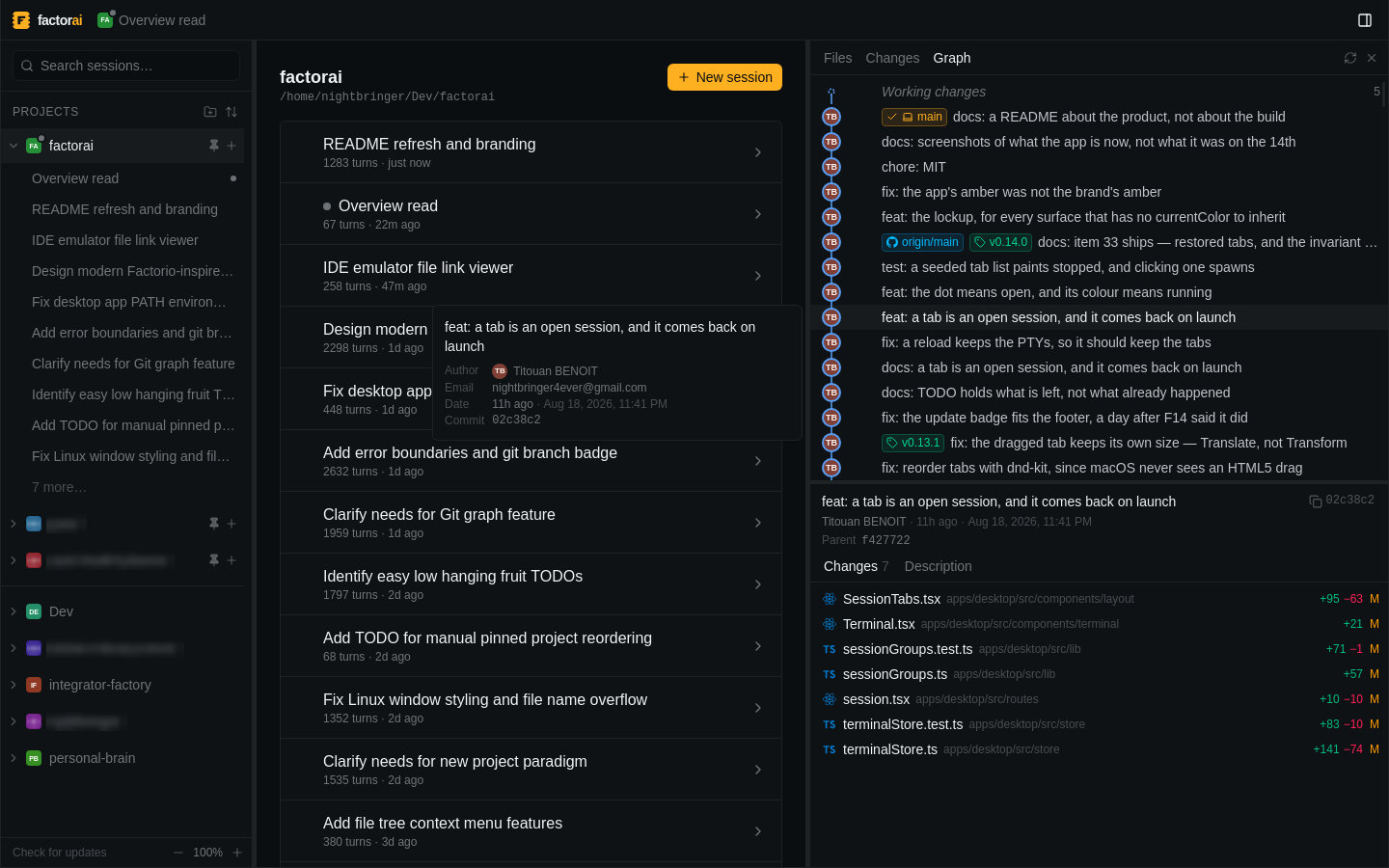This screenshot has height=868, width=1389.
Task: Open terminalStore.test.ts changed file
Action: click(1099, 724)
